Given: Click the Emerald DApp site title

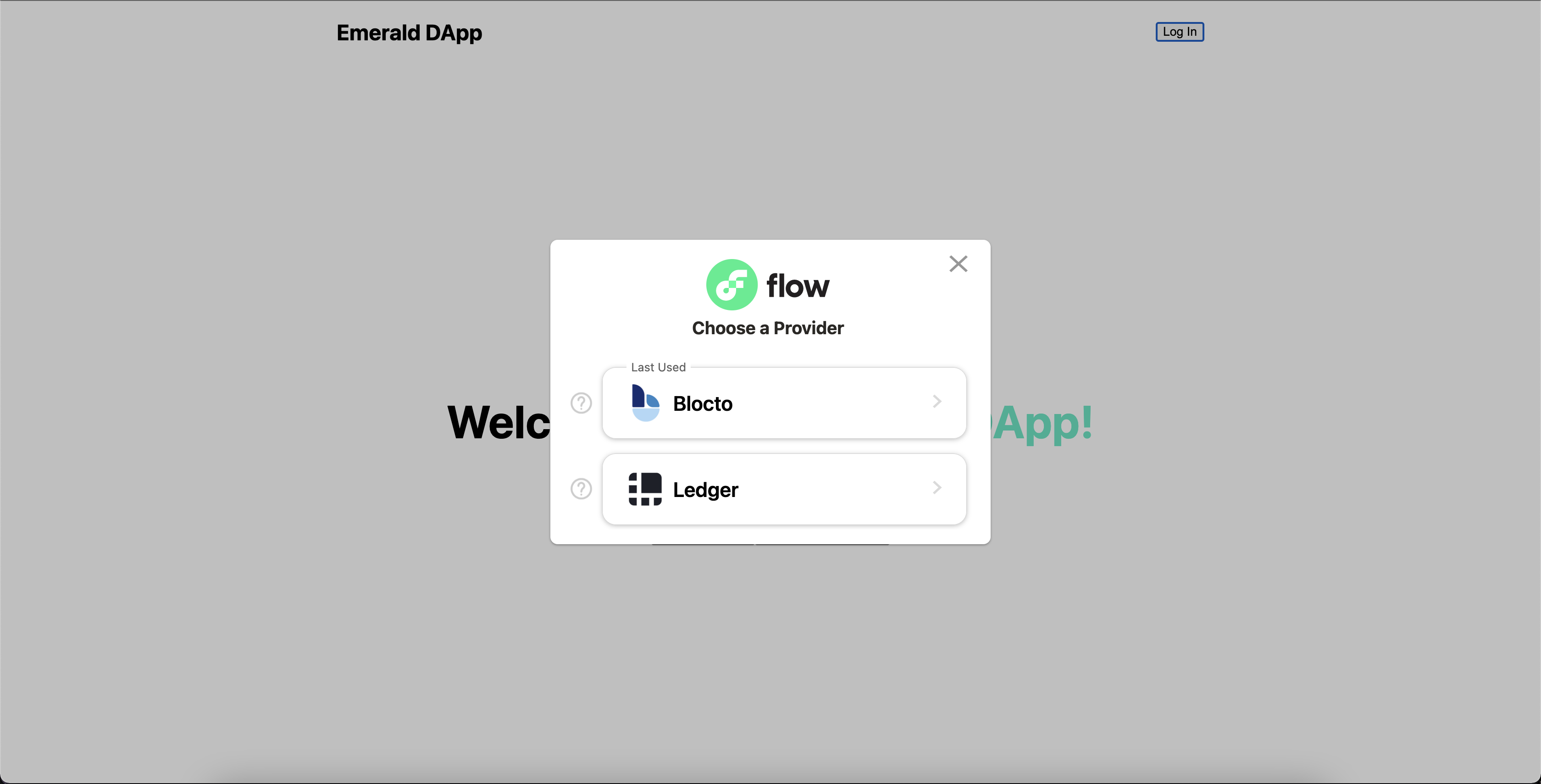Looking at the screenshot, I should point(409,33).
